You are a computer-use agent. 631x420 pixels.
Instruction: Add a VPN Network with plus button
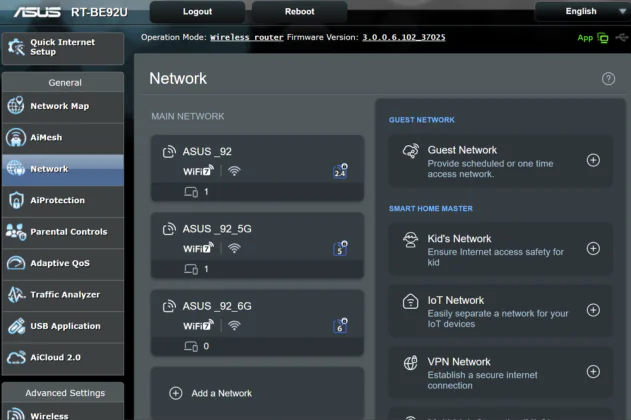point(593,371)
